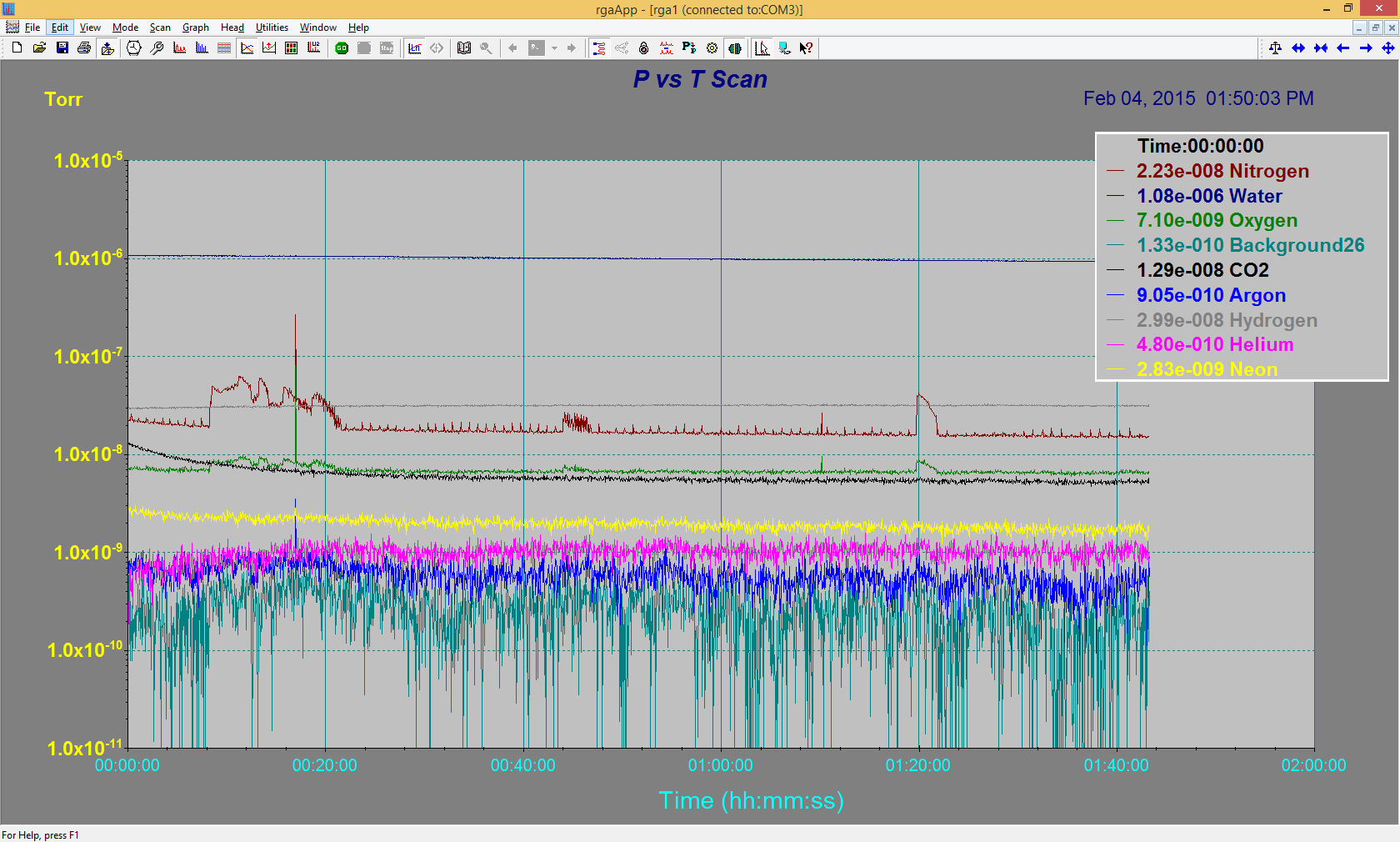1400x842 pixels.
Task: Select the annunciator grid icon
Action: (x=291, y=48)
